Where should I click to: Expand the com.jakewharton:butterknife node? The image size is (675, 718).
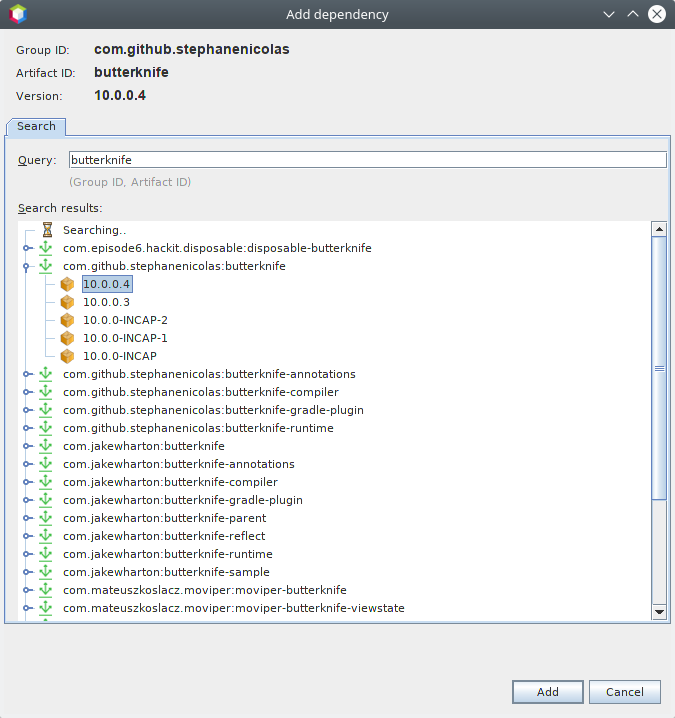pos(28,446)
